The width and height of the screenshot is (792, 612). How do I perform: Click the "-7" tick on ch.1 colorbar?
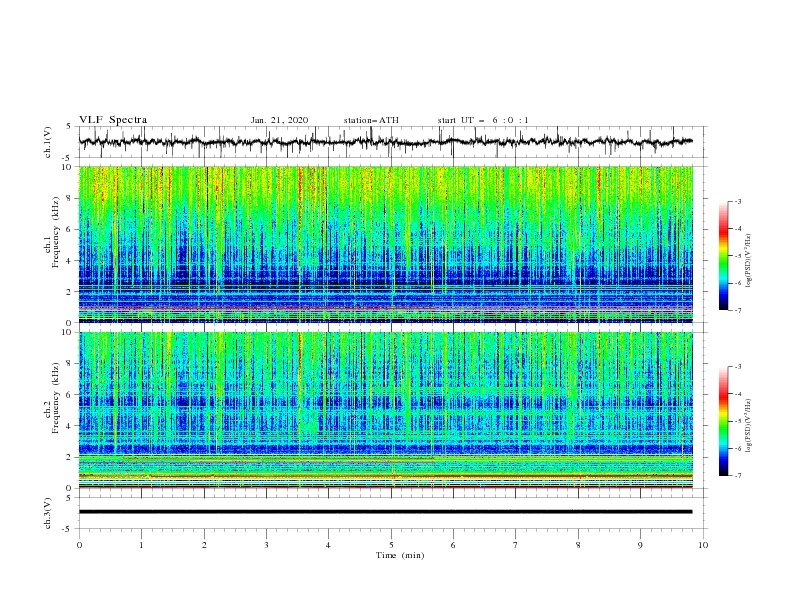(737, 310)
